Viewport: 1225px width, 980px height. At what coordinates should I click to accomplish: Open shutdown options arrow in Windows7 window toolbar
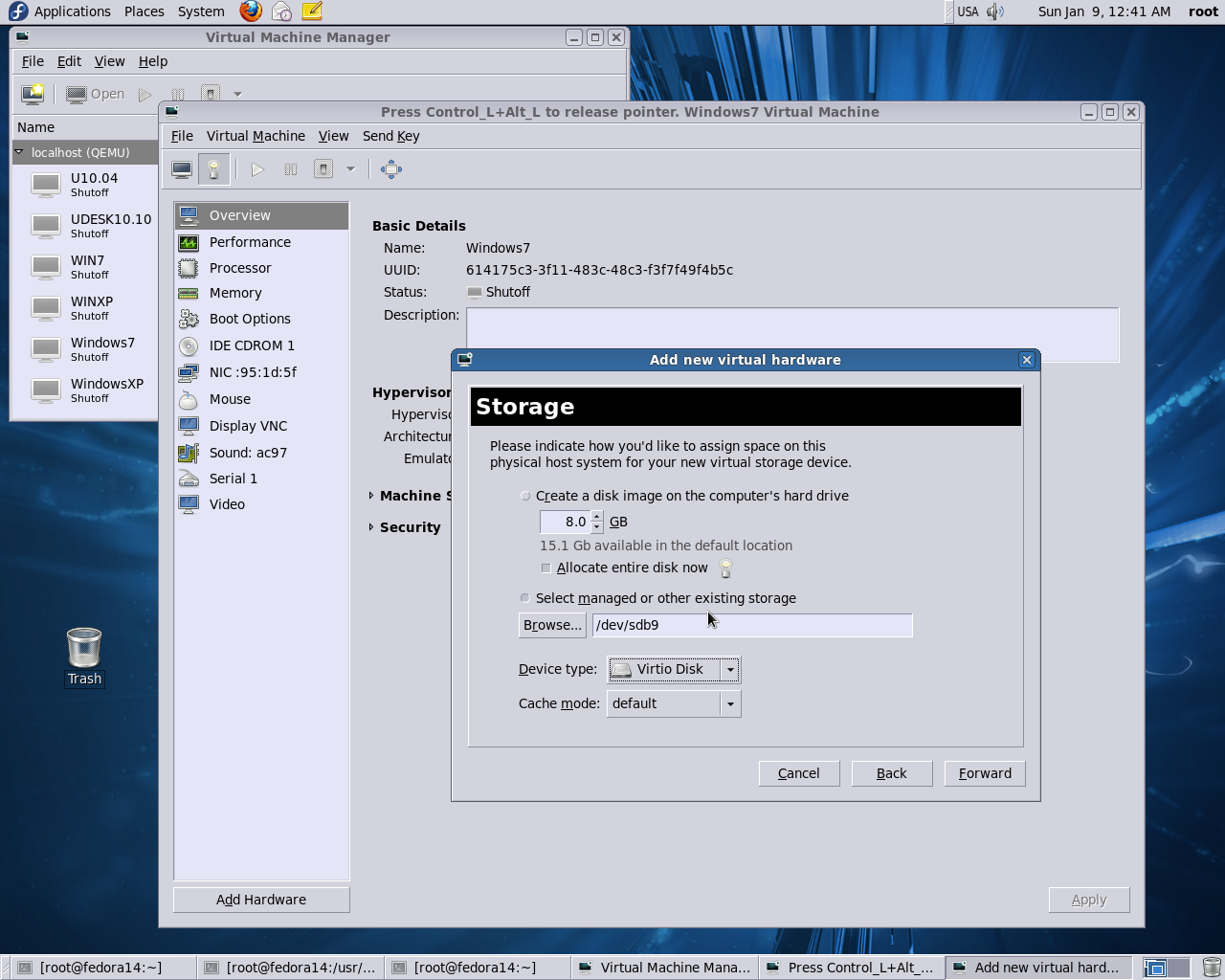pyautogui.click(x=350, y=169)
